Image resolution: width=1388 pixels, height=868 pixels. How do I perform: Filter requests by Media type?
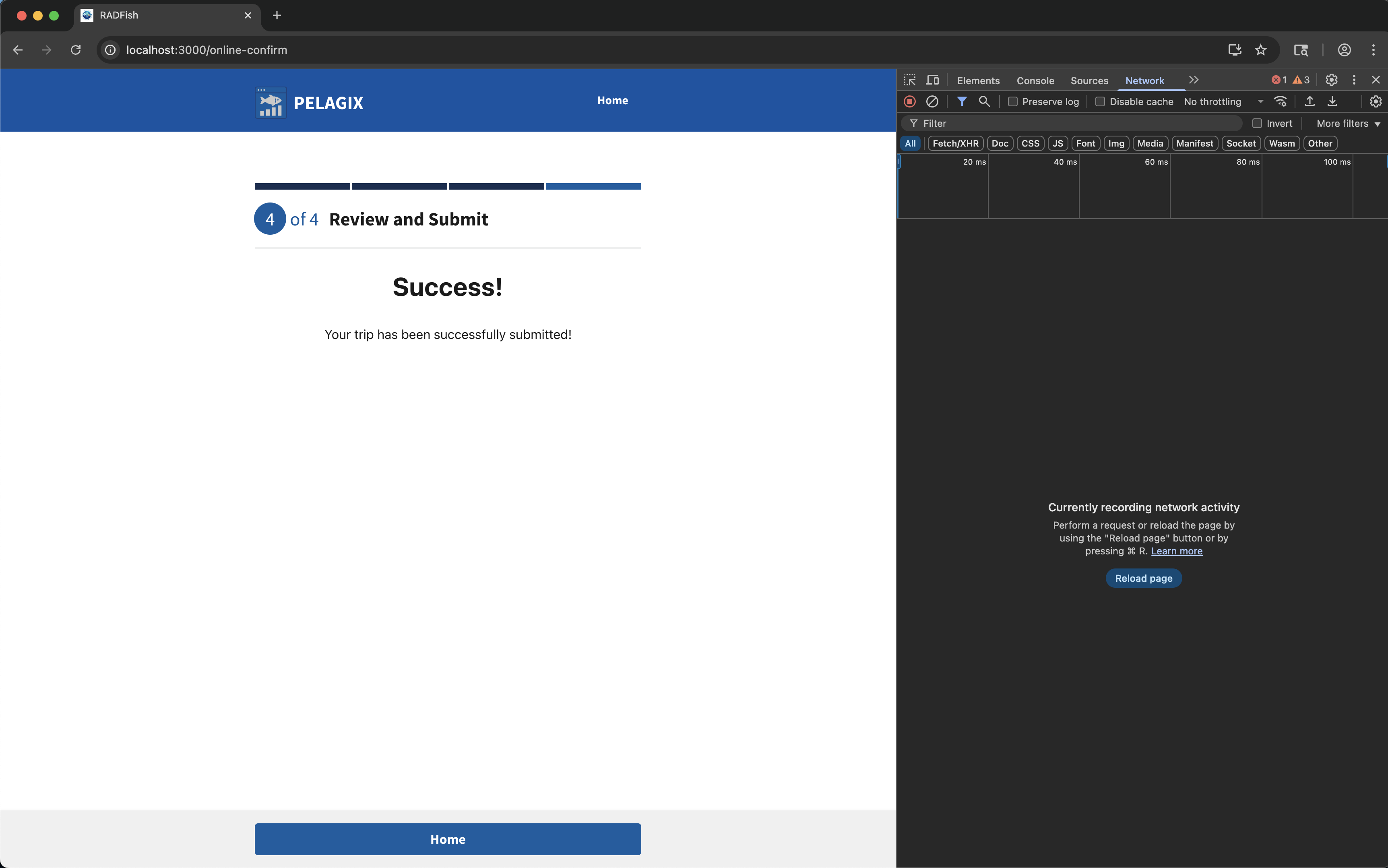coord(1150,143)
